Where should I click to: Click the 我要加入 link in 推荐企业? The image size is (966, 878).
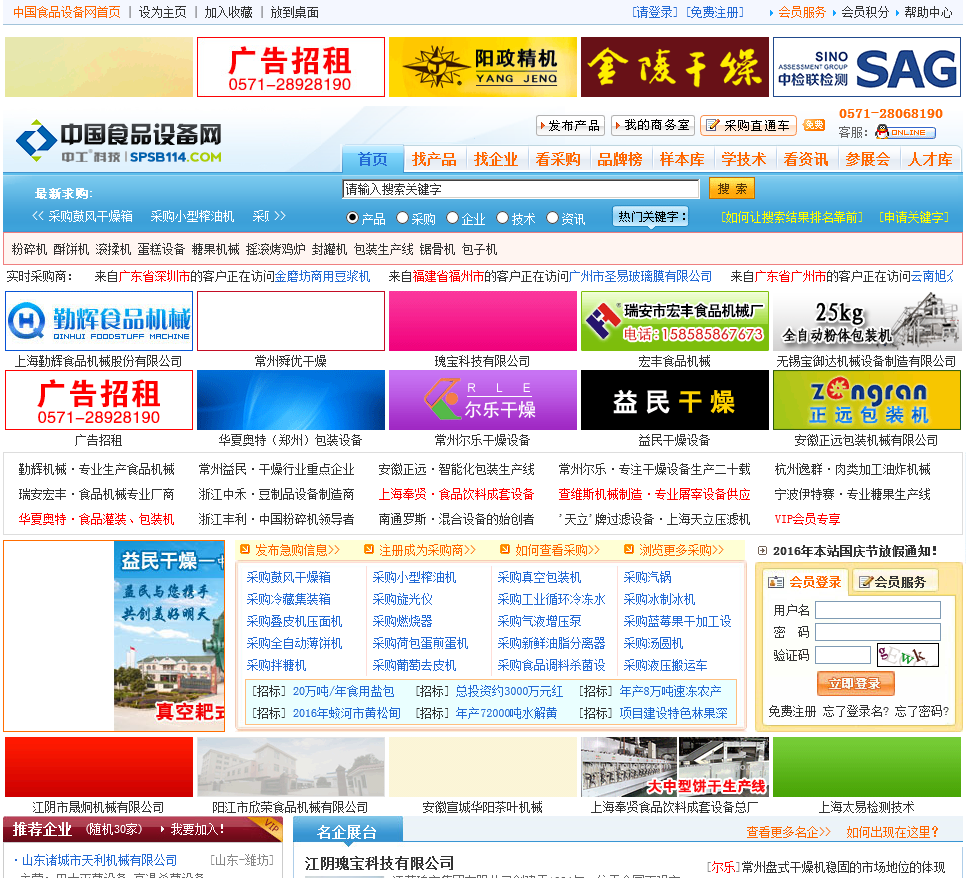pos(197,830)
